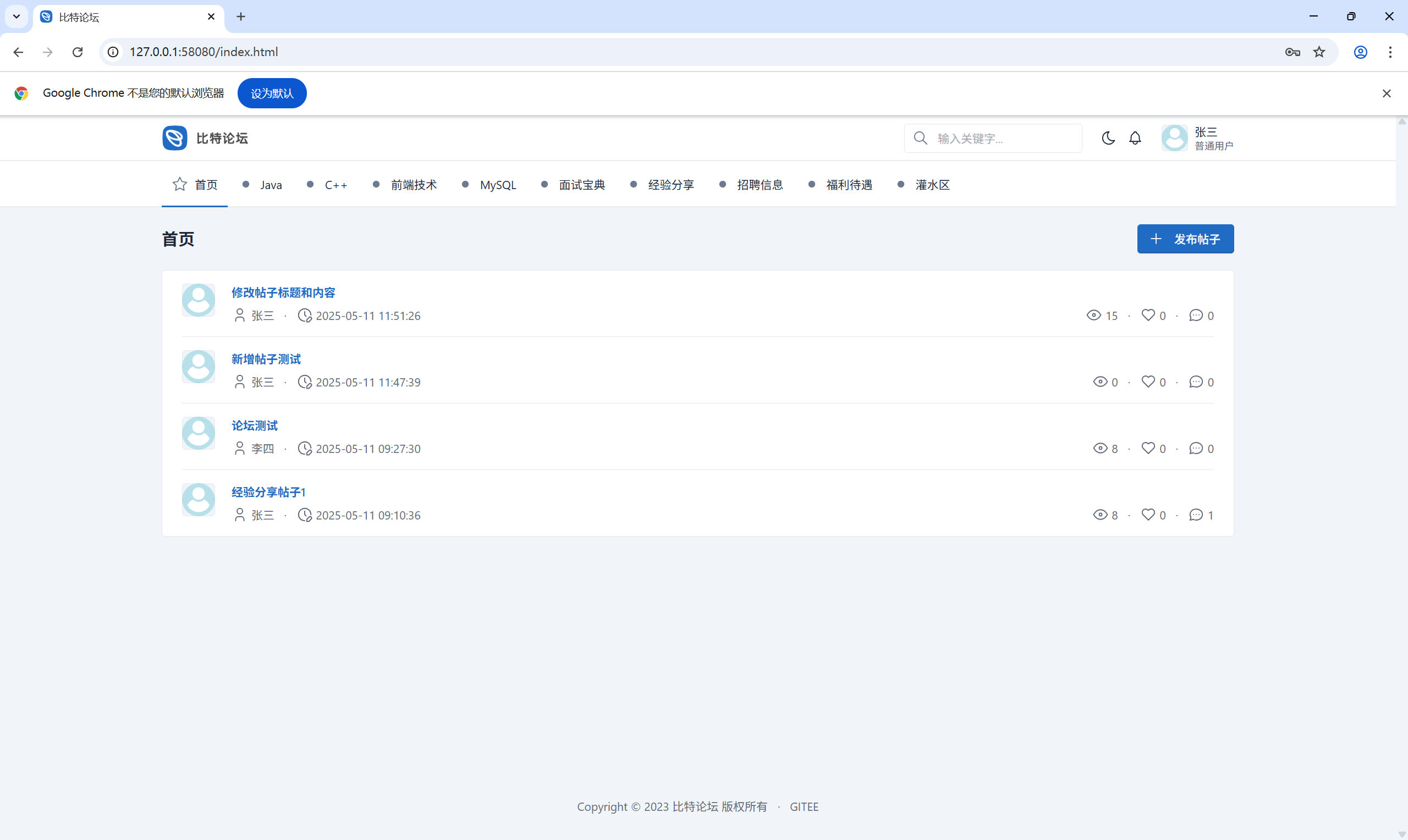Click the avatar of 论坛测试 post
This screenshot has width=1408, height=840.
tap(198, 434)
